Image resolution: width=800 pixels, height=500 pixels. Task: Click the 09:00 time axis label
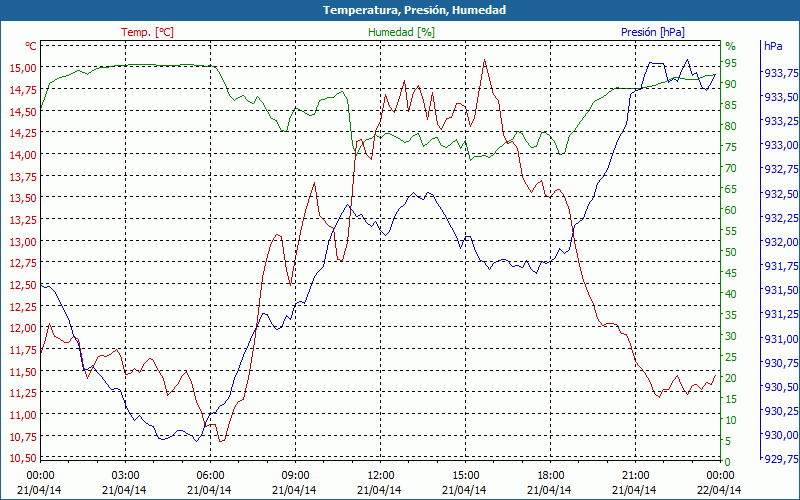click(294, 476)
